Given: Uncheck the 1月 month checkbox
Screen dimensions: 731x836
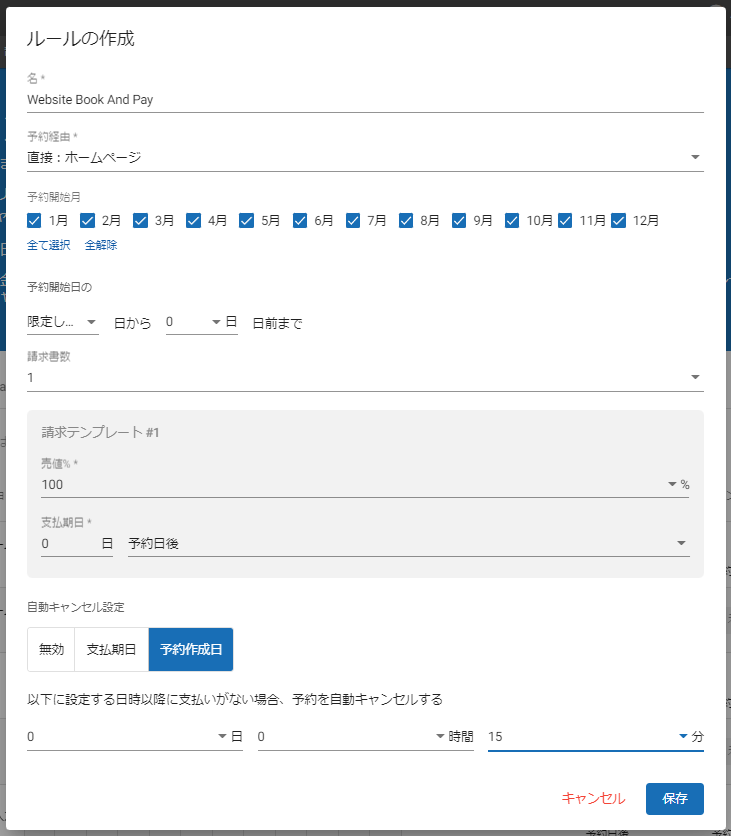Looking at the screenshot, I should [35, 220].
